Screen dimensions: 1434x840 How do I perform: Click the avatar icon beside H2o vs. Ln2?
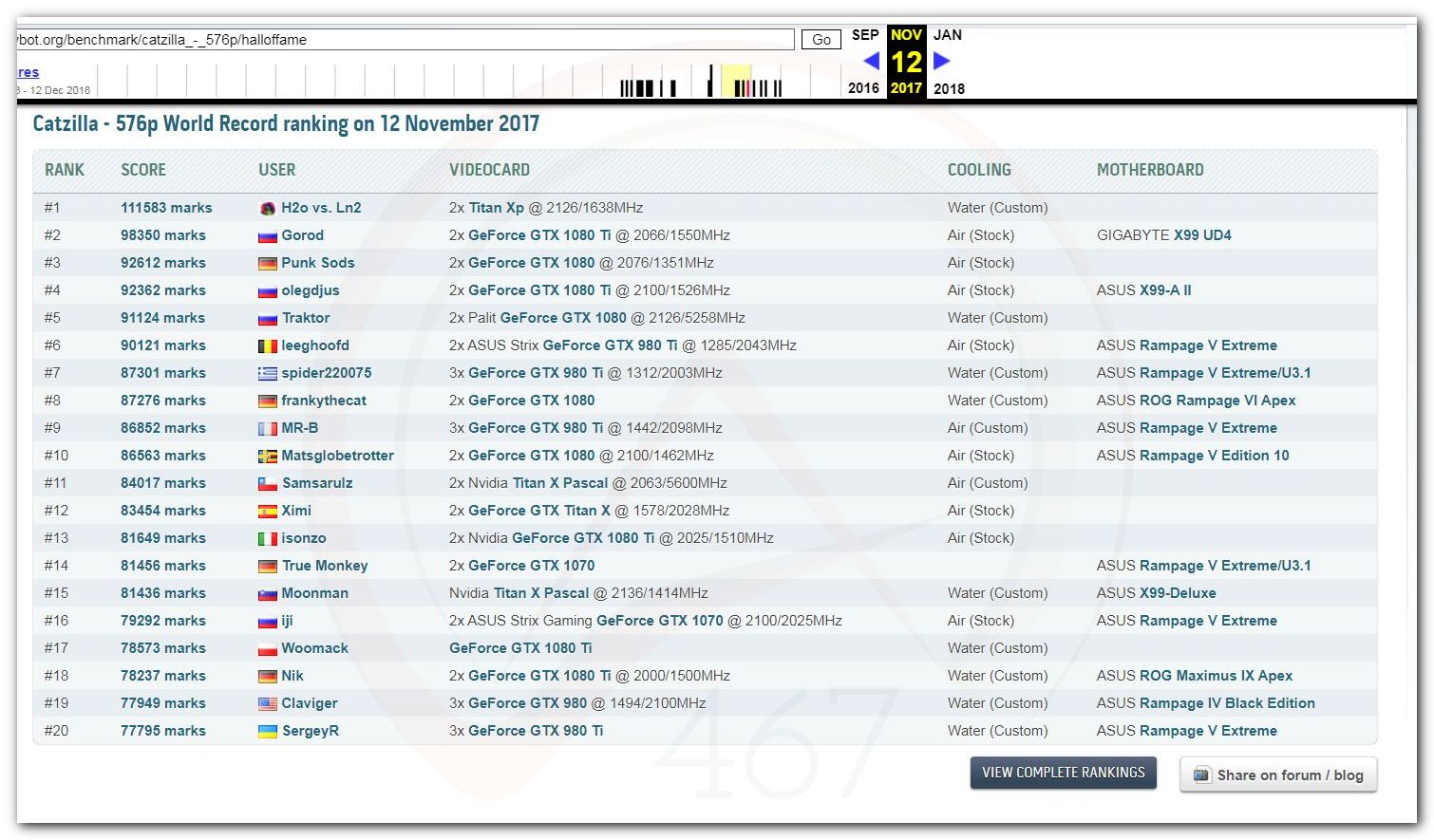[268, 208]
